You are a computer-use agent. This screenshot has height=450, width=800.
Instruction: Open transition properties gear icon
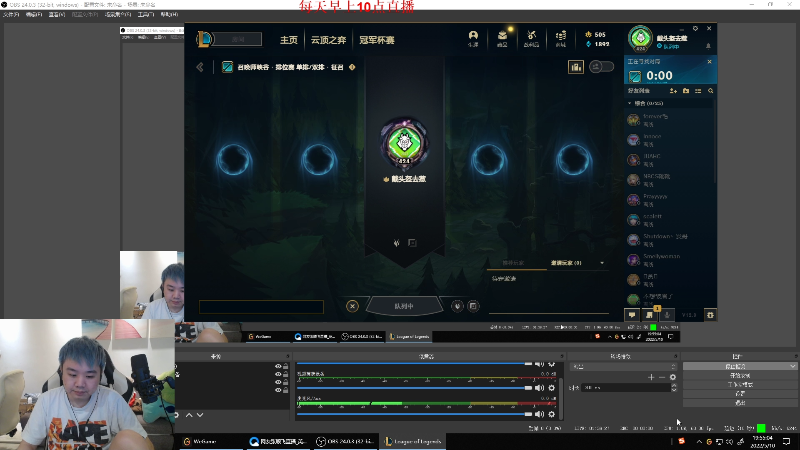(673, 377)
